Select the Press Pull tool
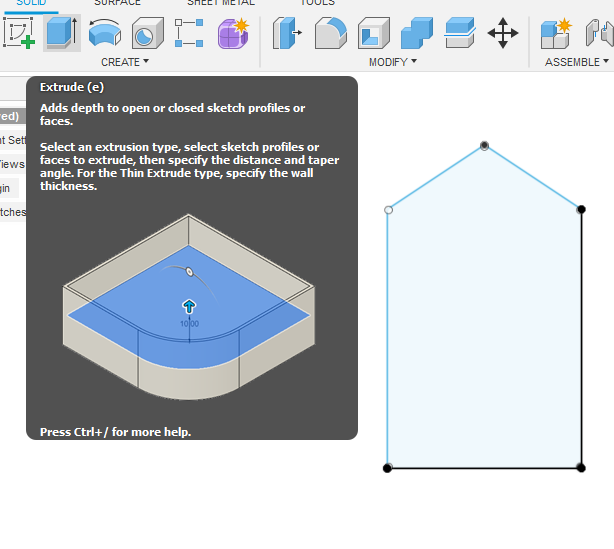The width and height of the screenshot is (614, 549). point(287,33)
